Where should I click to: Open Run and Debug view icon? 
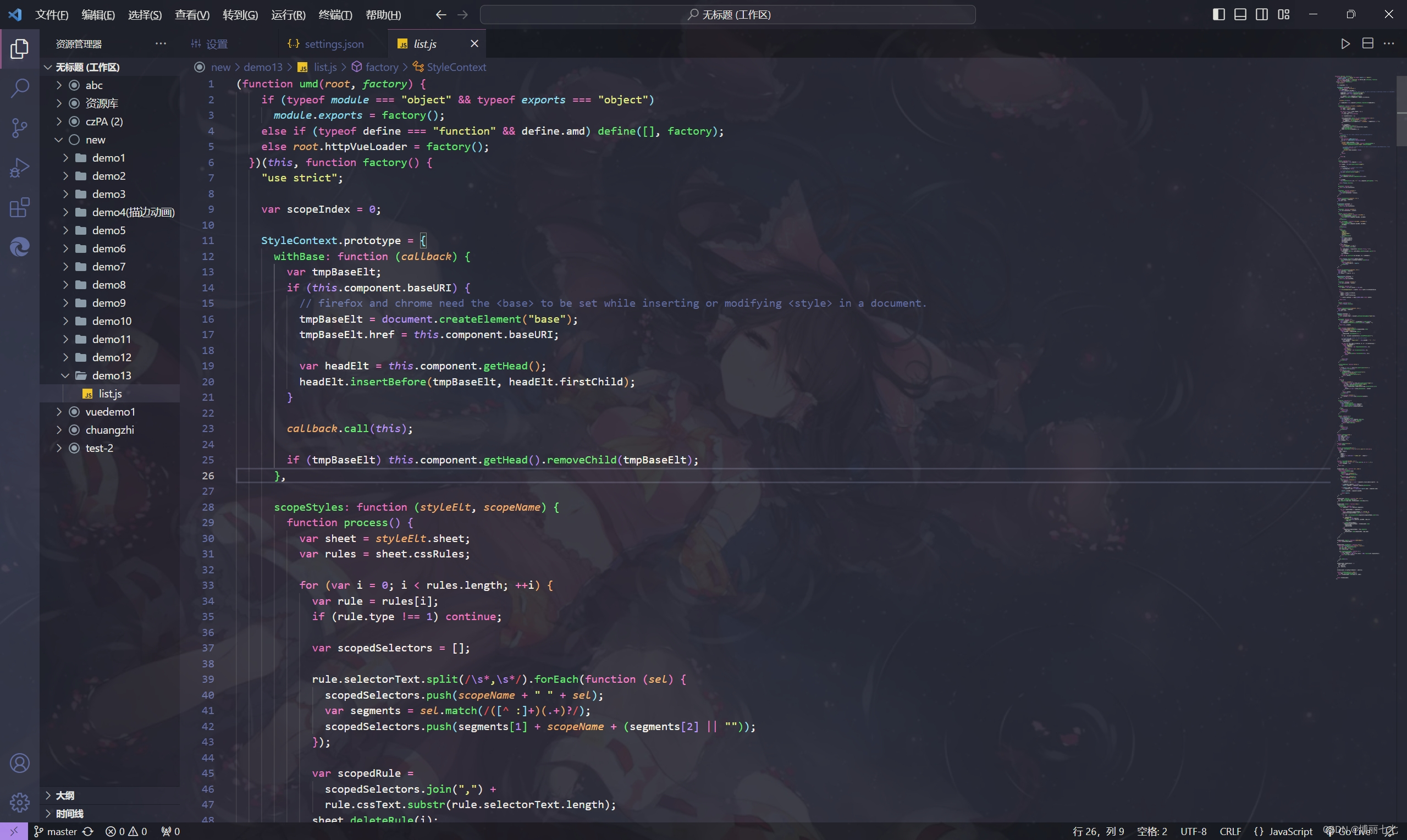(x=20, y=168)
